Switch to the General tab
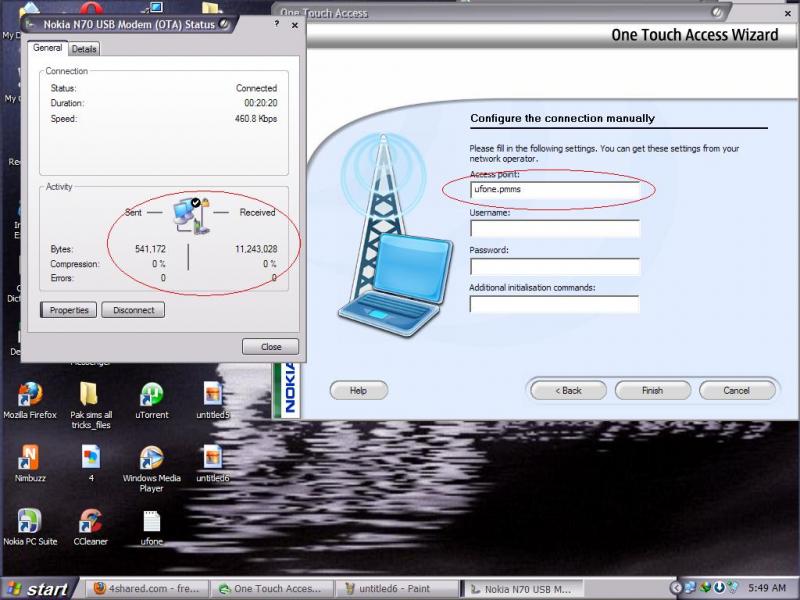 tap(47, 48)
